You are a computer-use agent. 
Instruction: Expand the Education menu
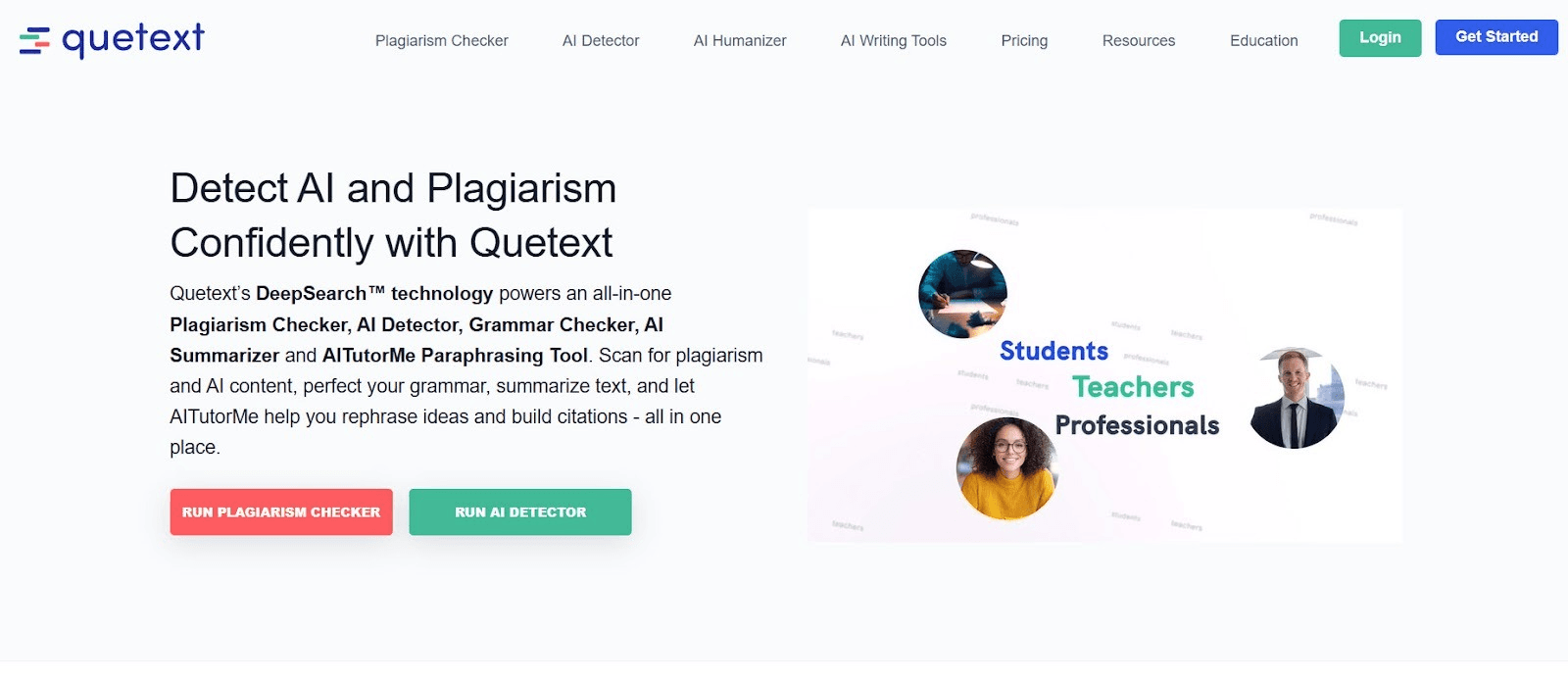point(1263,40)
